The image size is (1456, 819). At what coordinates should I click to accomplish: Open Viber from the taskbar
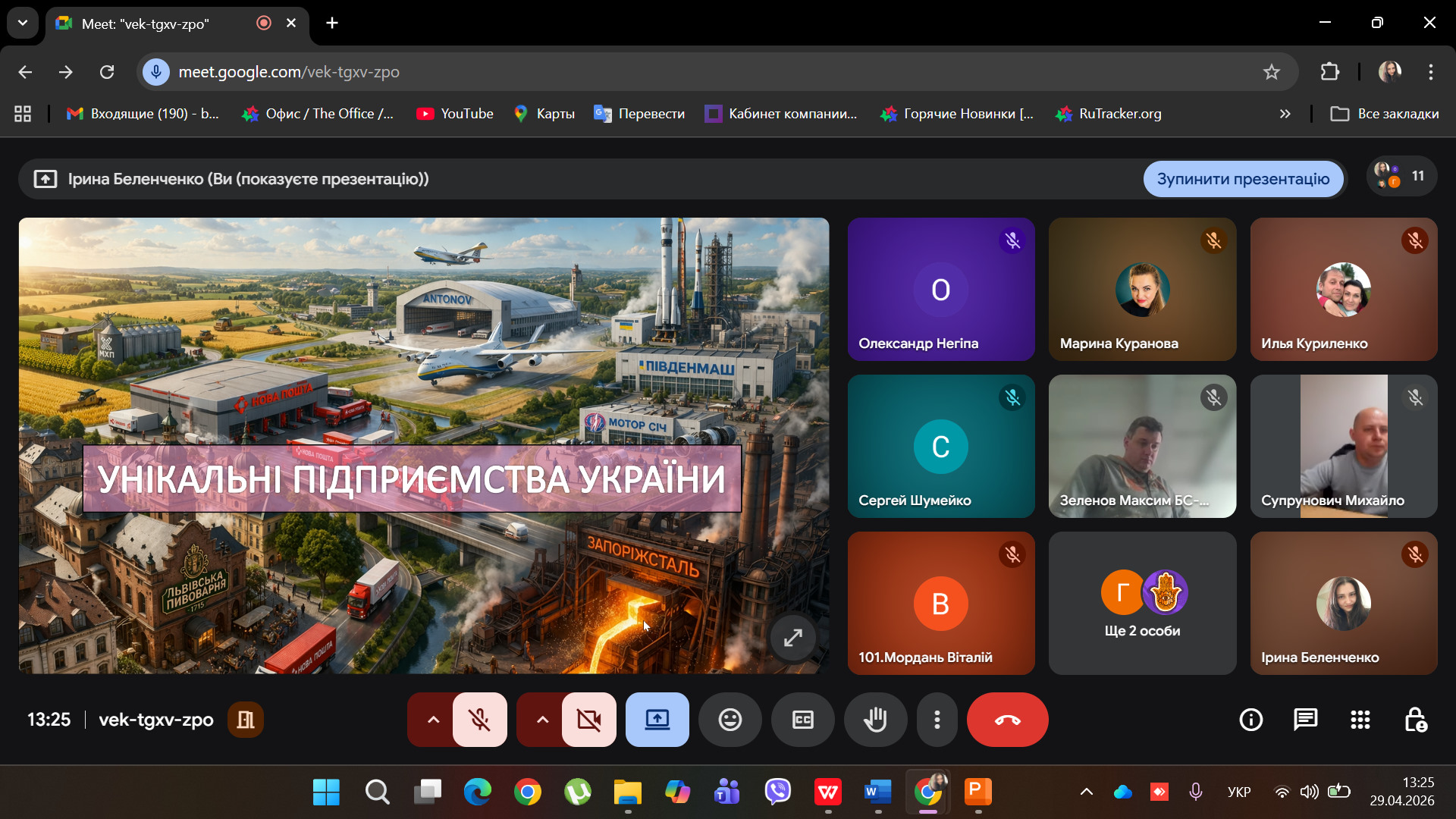777,792
